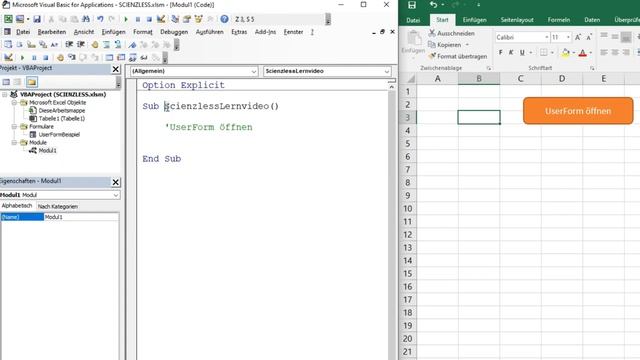Open Find (binoculars) in VBA toolbar

86,19
